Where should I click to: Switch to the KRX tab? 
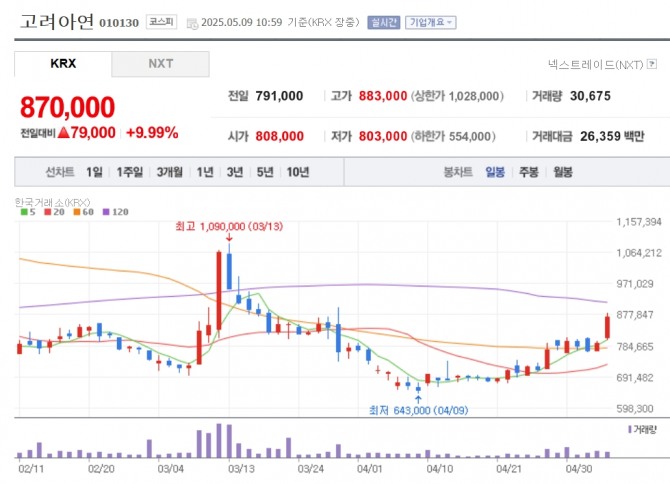63,64
